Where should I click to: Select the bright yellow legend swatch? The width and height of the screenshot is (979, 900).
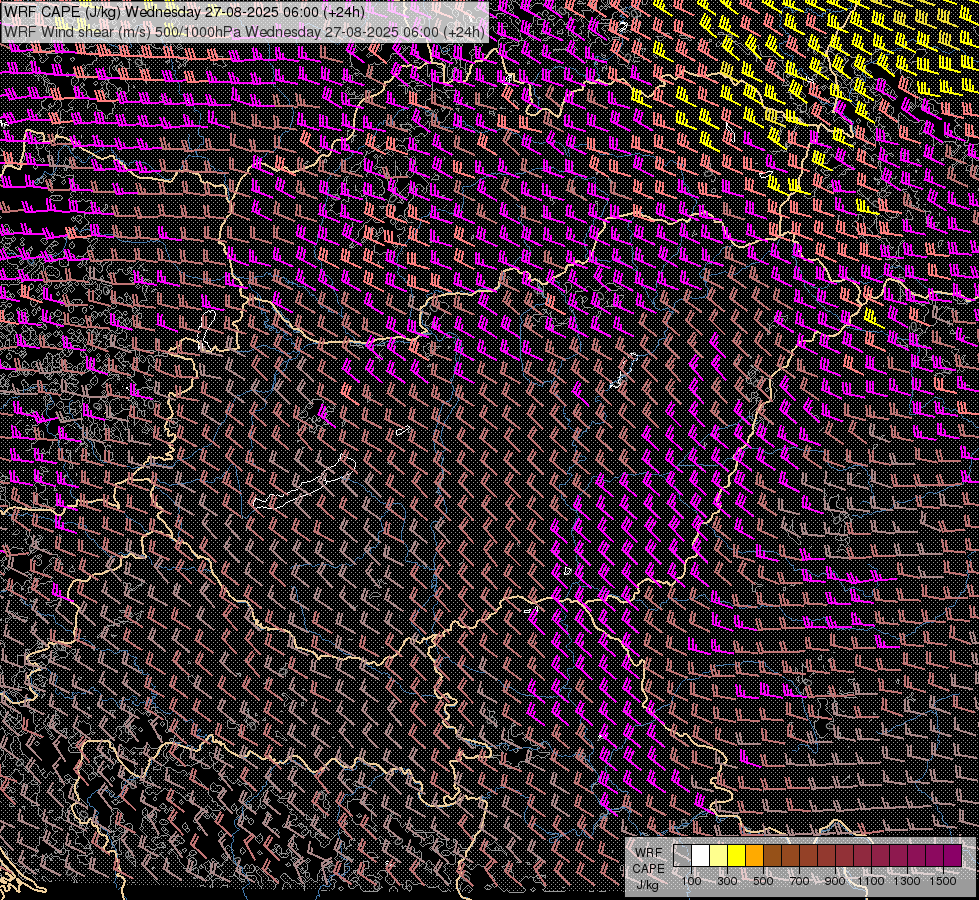pos(737,855)
